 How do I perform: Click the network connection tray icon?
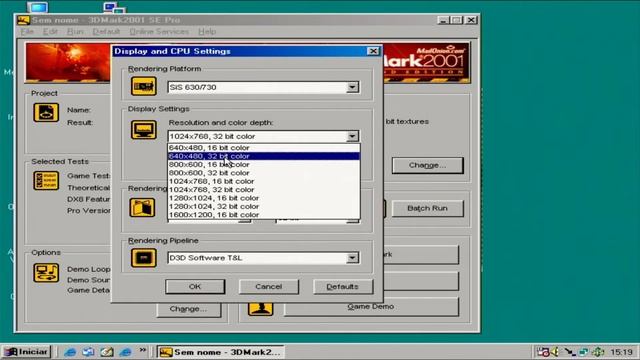[584, 351]
